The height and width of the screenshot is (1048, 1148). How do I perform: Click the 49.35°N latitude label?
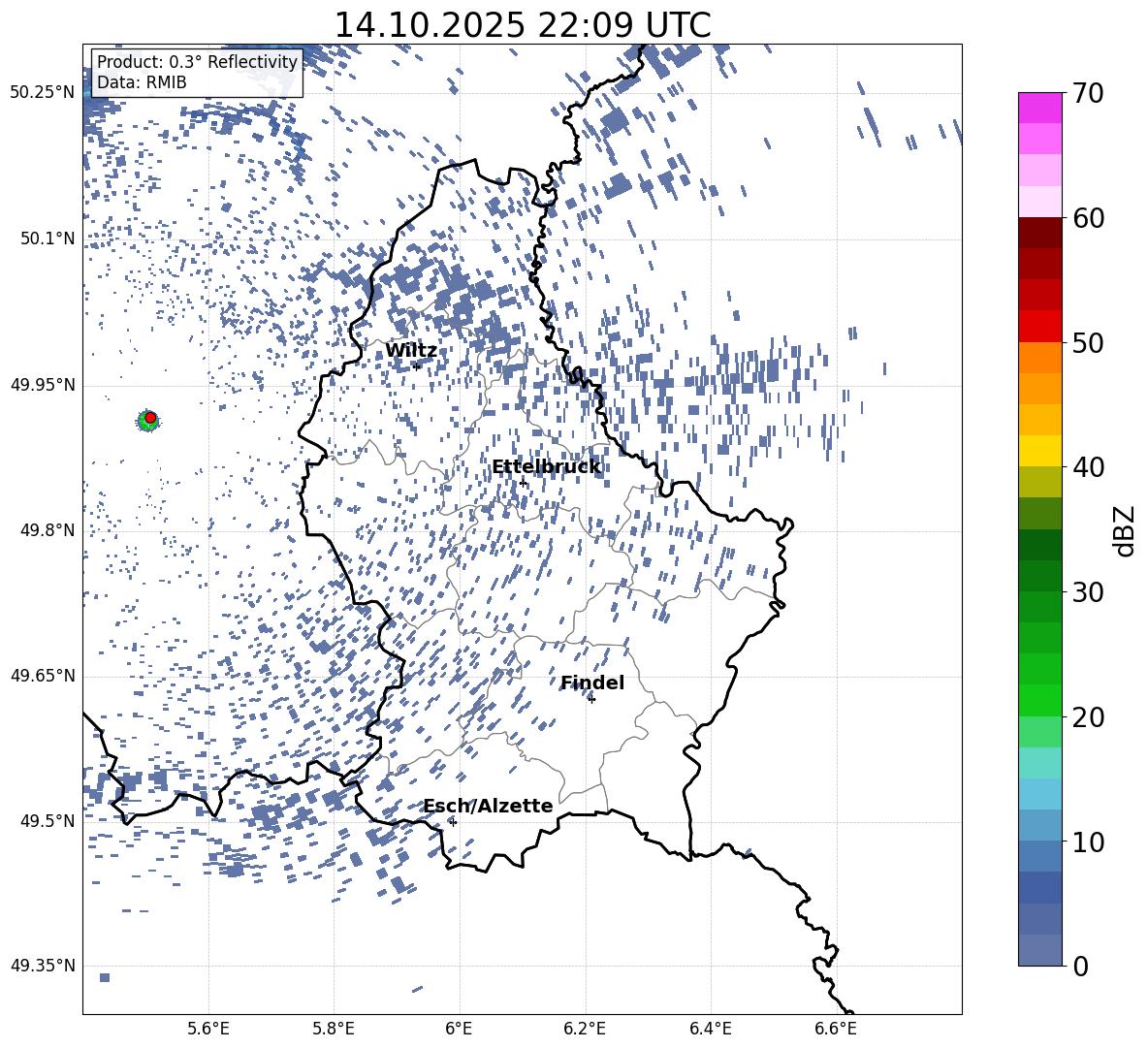43,966
